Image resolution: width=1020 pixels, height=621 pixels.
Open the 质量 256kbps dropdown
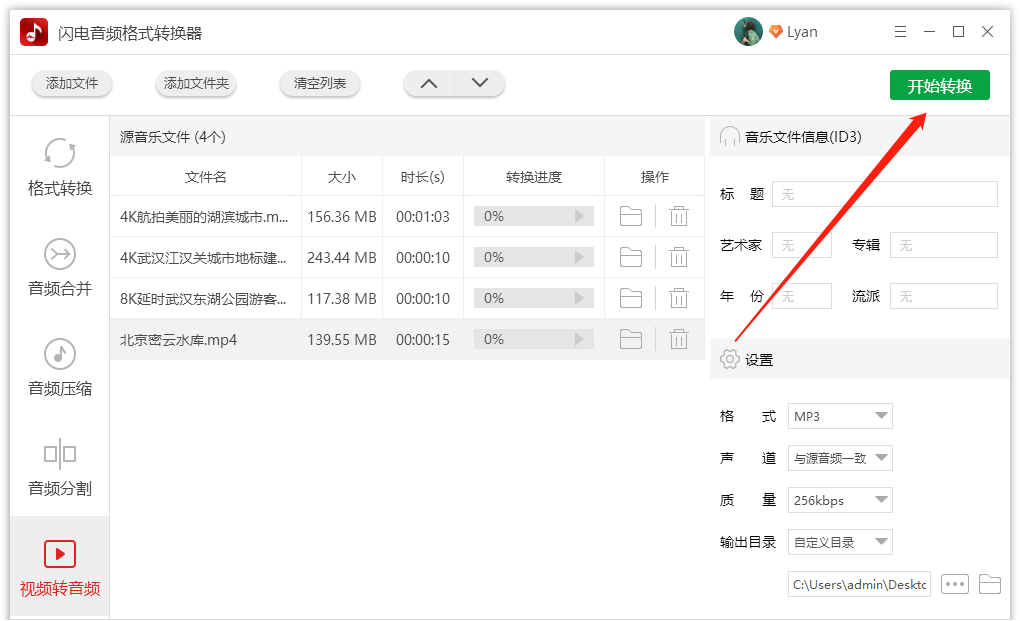[840, 500]
